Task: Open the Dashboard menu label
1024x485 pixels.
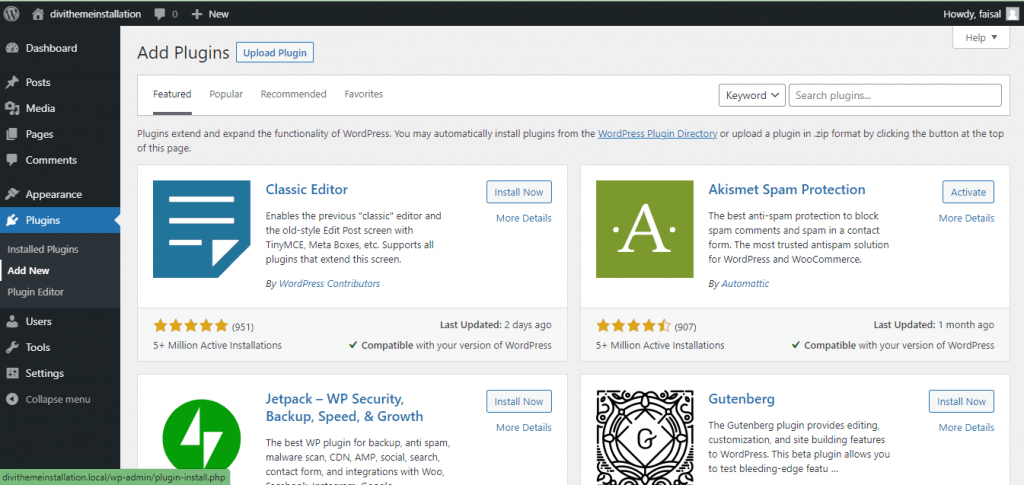Action: 52,48
